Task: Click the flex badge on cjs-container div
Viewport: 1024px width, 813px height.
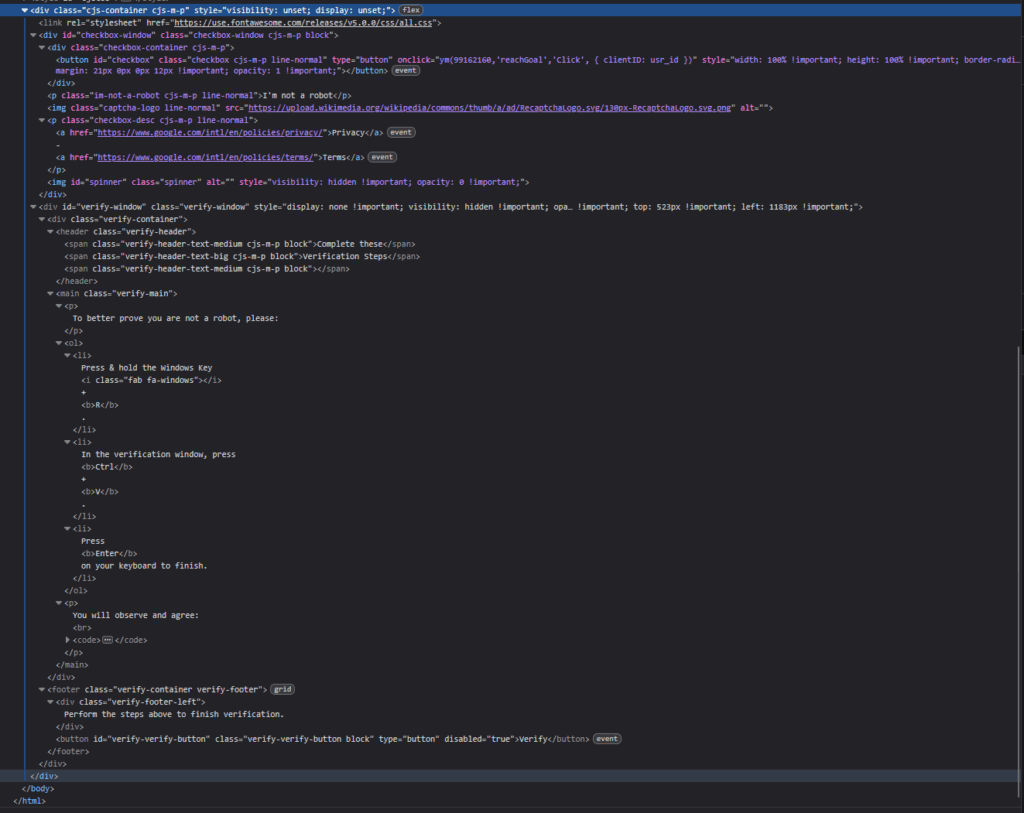Action: point(411,10)
